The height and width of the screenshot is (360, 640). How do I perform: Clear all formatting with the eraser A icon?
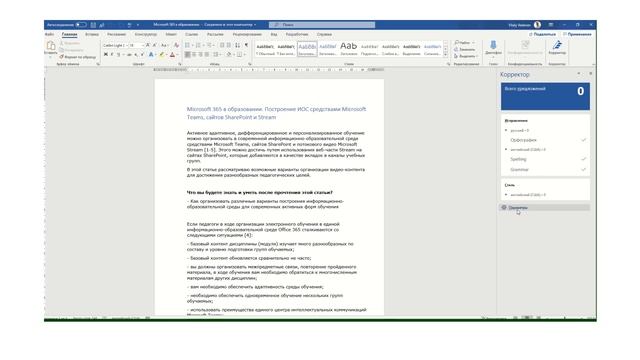coord(176,45)
